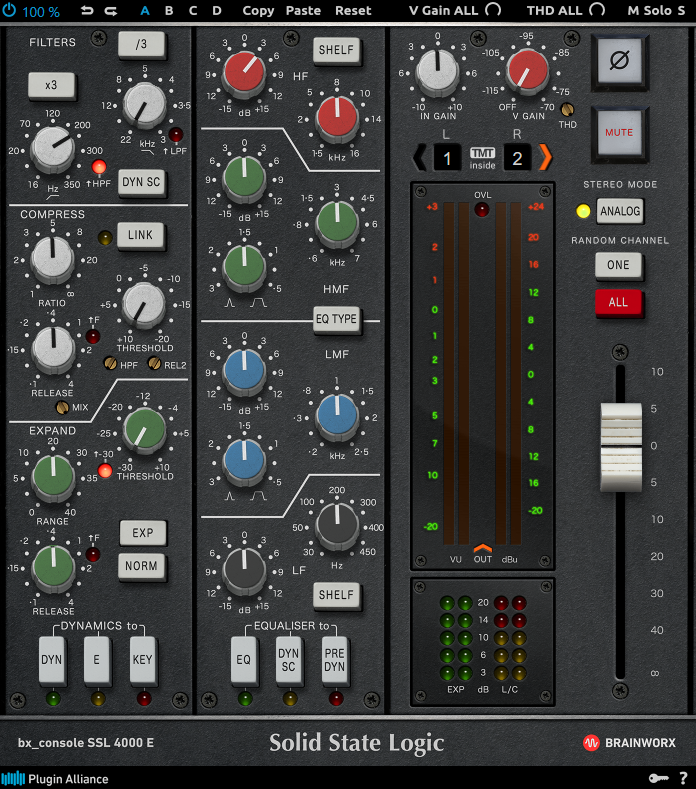Click the TMT inside logo
The width and height of the screenshot is (696, 789).
point(483,158)
